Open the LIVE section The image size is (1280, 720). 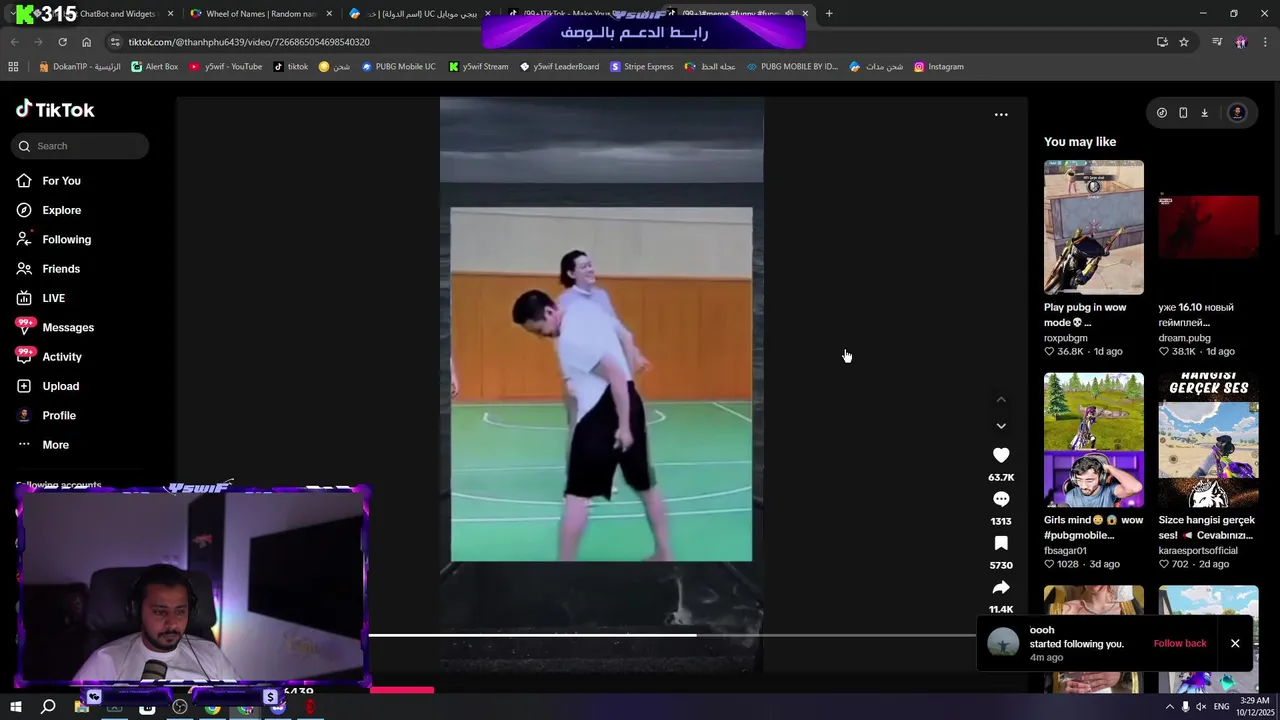point(53,298)
